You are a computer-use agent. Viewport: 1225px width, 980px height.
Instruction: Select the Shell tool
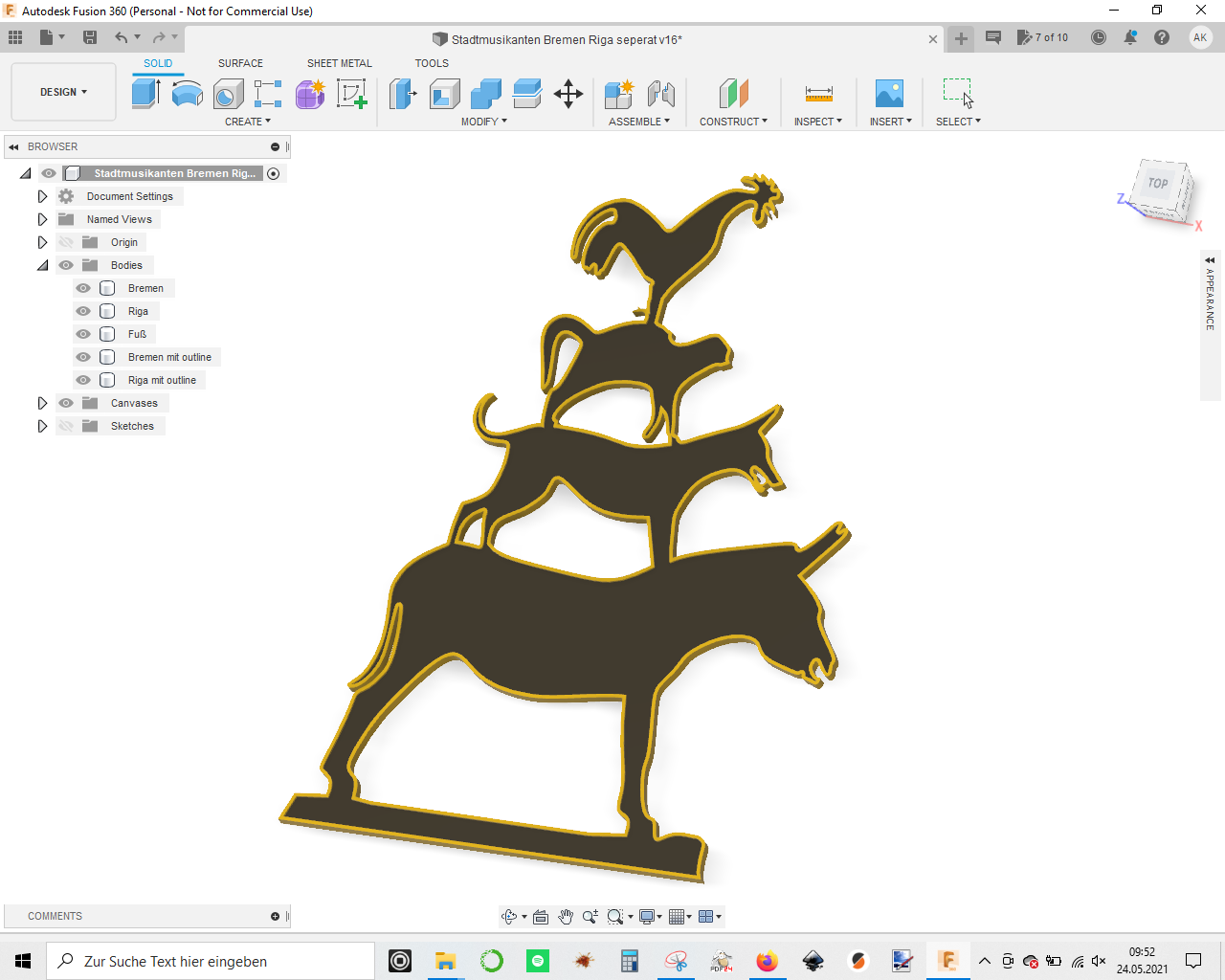pyautogui.click(x=445, y=94)
